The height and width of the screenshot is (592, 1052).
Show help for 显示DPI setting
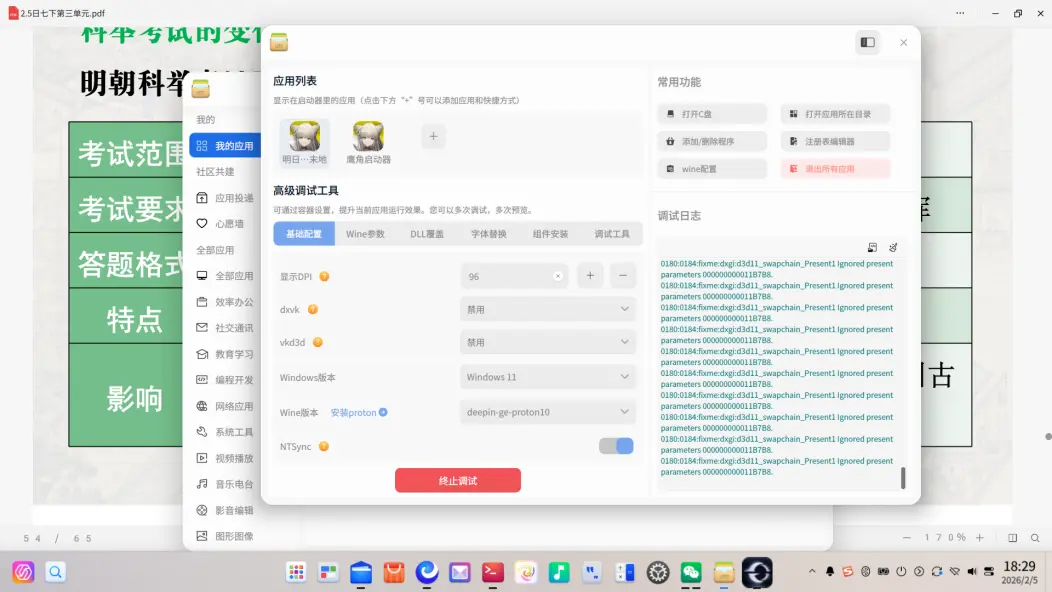pos(324,277)
